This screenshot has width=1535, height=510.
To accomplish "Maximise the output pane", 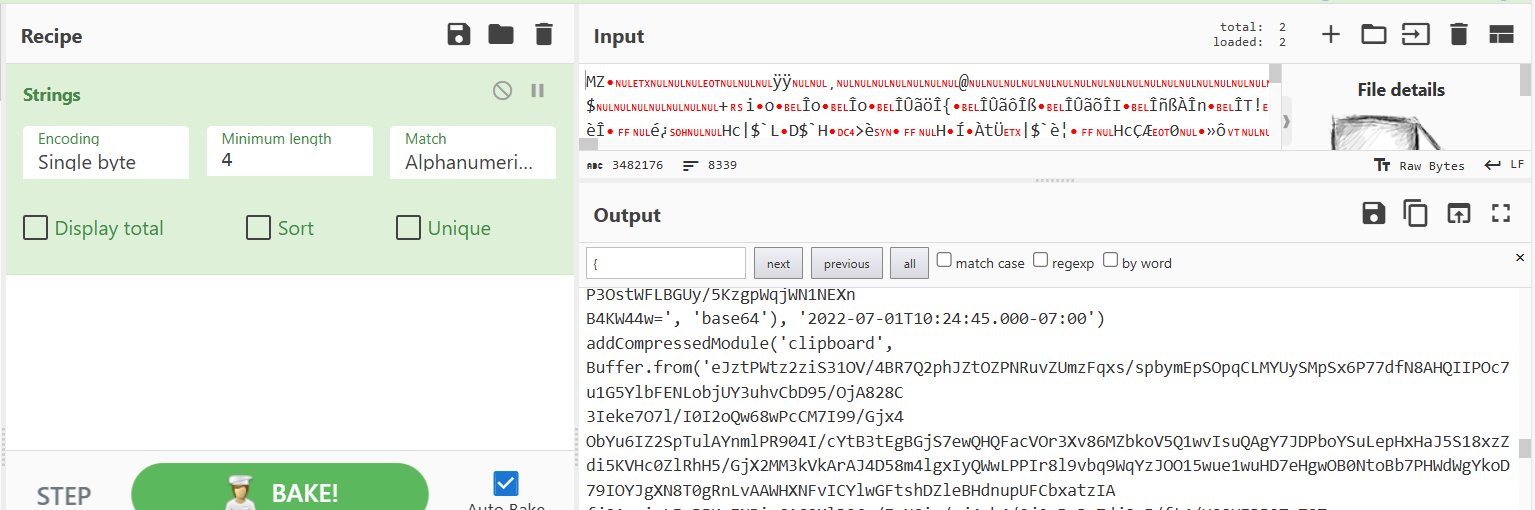I will point(1500,213).
